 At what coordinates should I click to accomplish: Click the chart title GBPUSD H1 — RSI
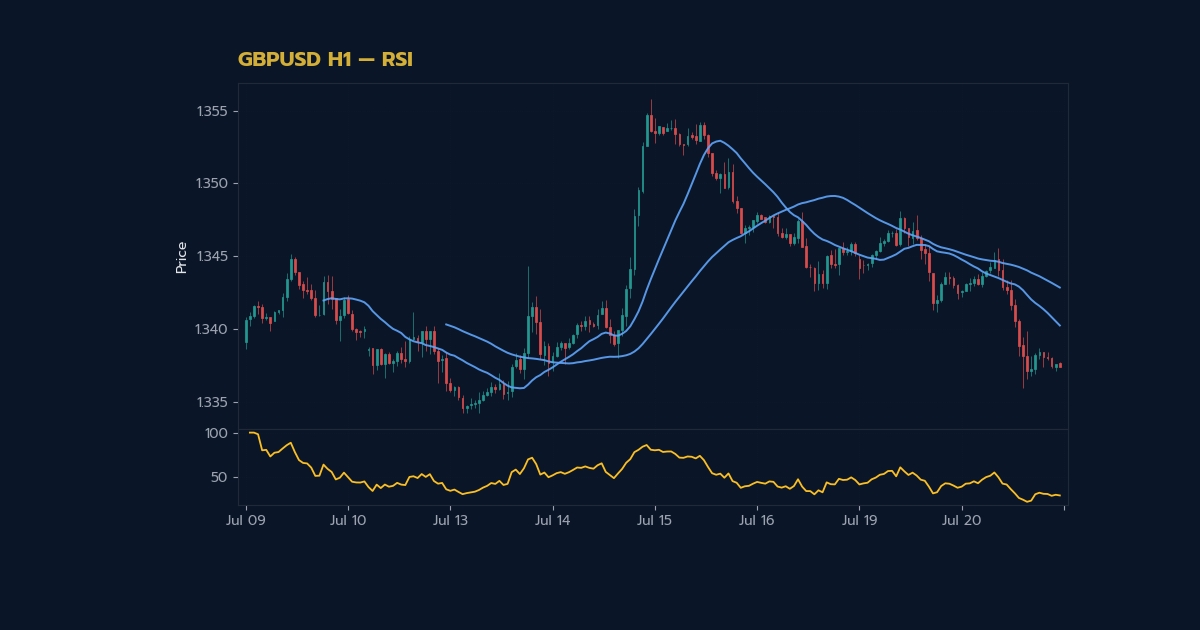(325, 60)
